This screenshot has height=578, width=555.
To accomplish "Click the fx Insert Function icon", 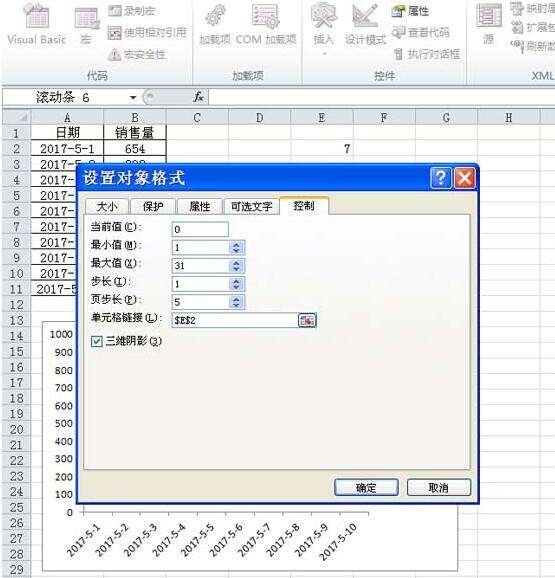I will pyautogui.click(x=198, y=97).
